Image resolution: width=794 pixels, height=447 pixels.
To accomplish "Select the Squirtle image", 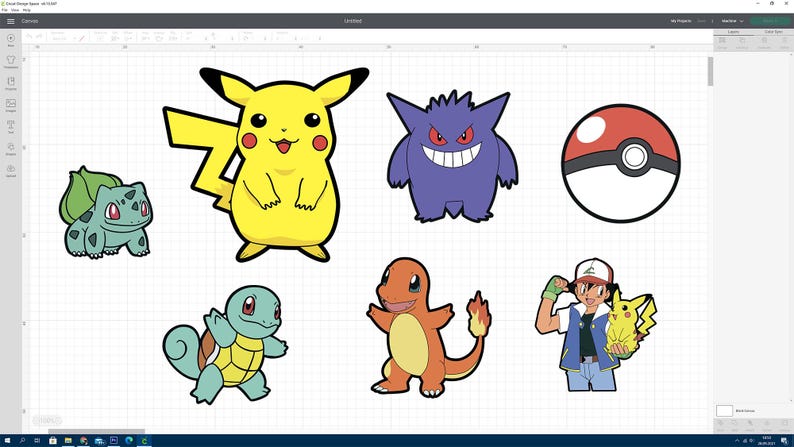I will [225, 344].
